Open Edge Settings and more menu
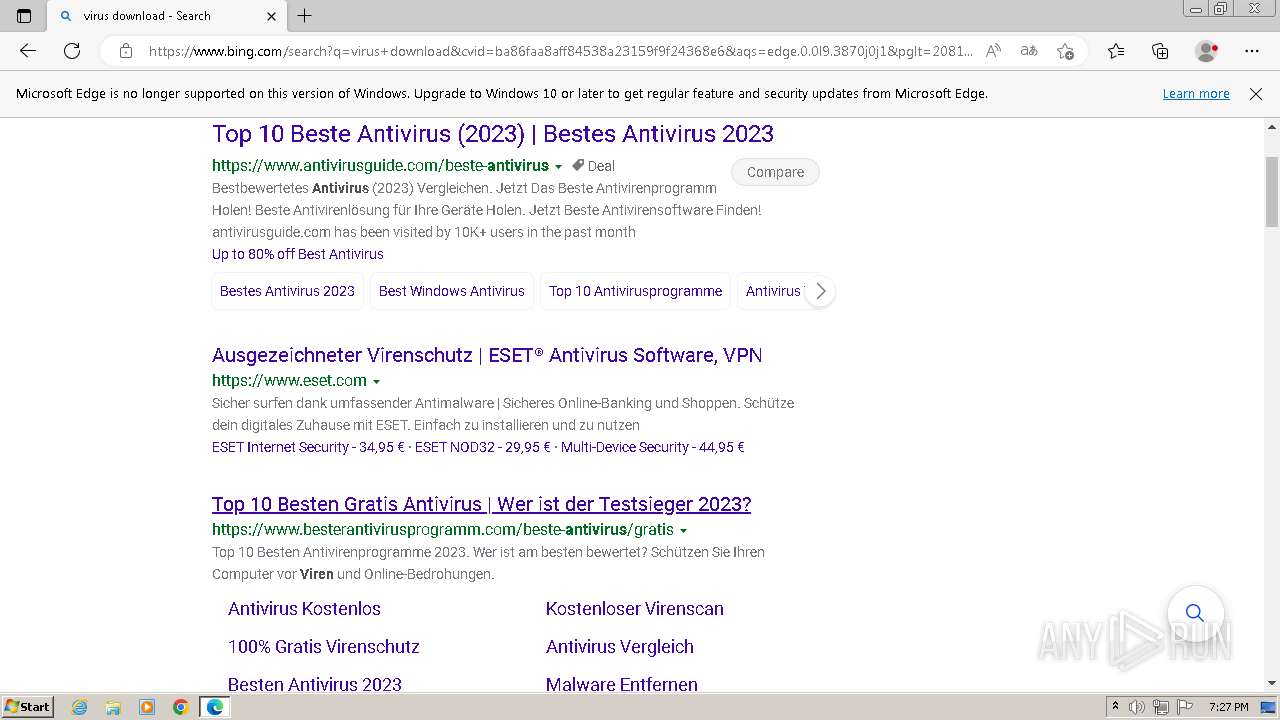 (x=1252, y=51)
